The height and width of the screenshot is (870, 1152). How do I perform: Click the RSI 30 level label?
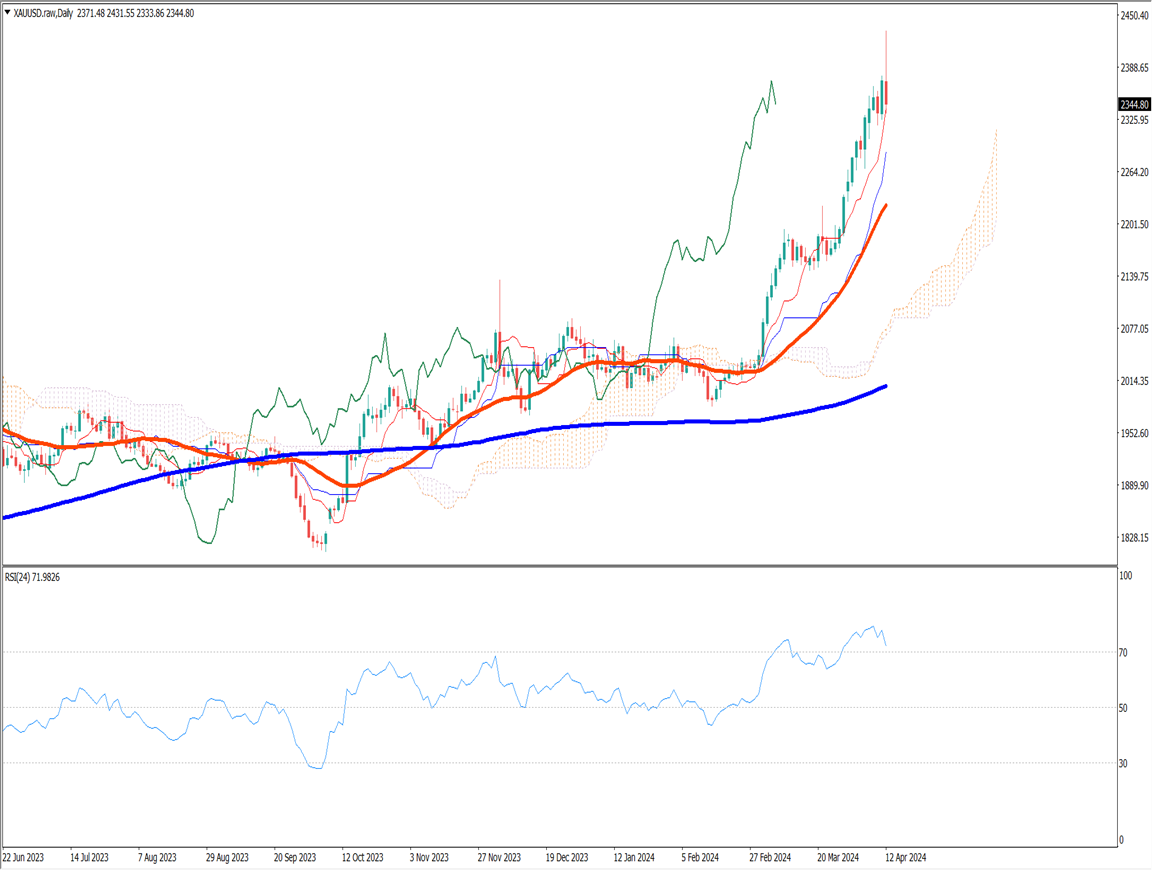pyautogui.click(x=1124, y=764)
